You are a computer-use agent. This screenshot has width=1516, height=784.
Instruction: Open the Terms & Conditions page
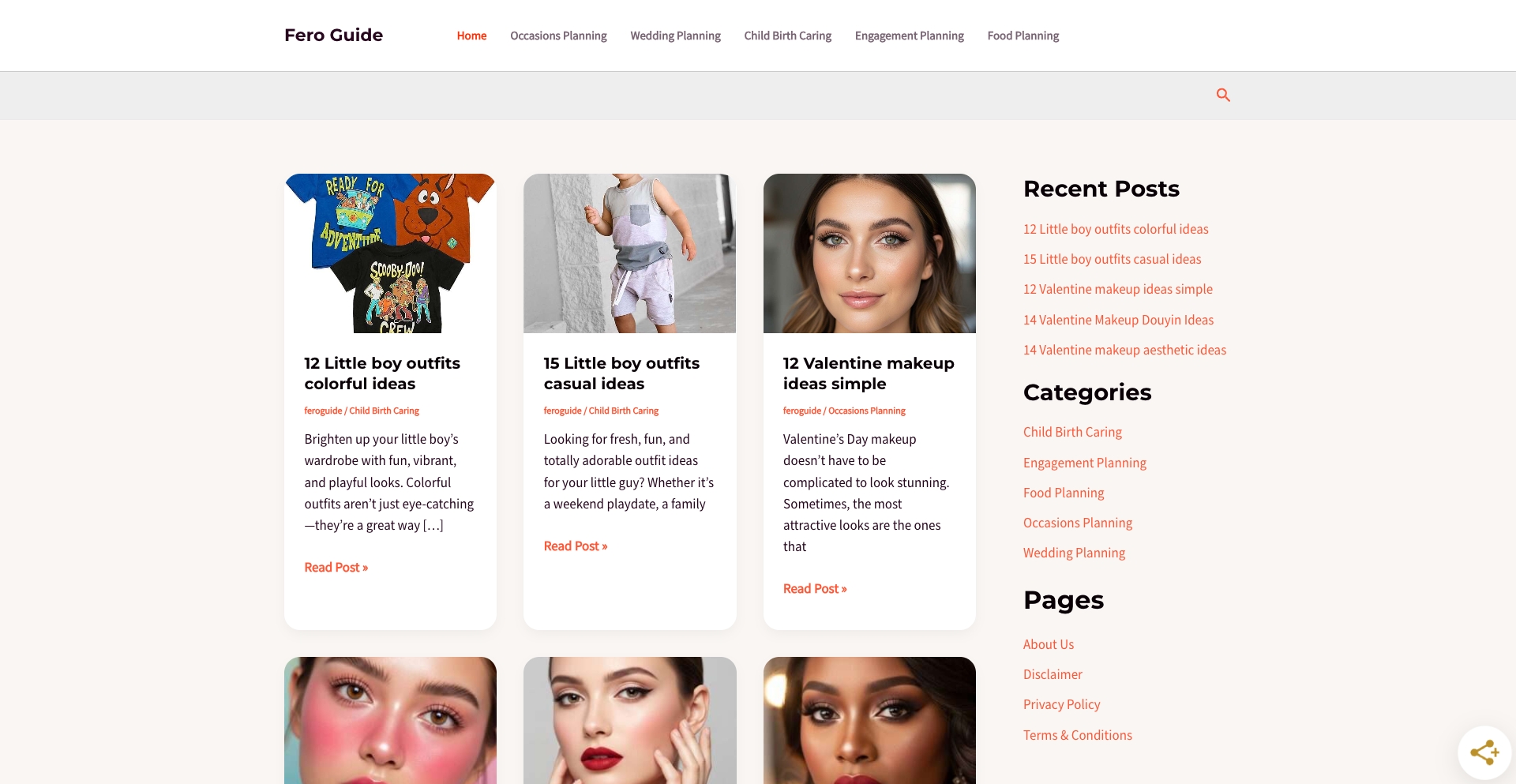(1077, 734)
